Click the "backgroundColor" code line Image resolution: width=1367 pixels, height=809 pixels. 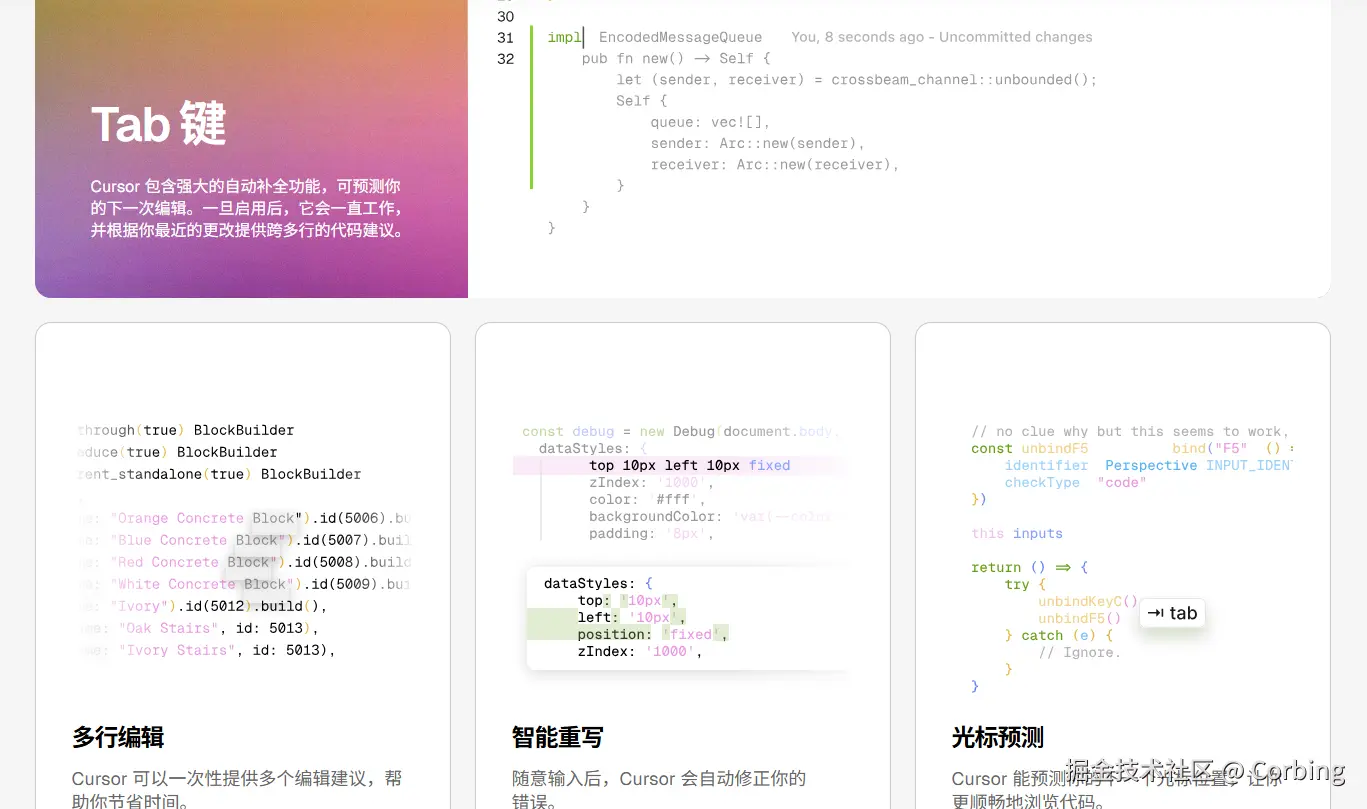click(x=710, y=516)
